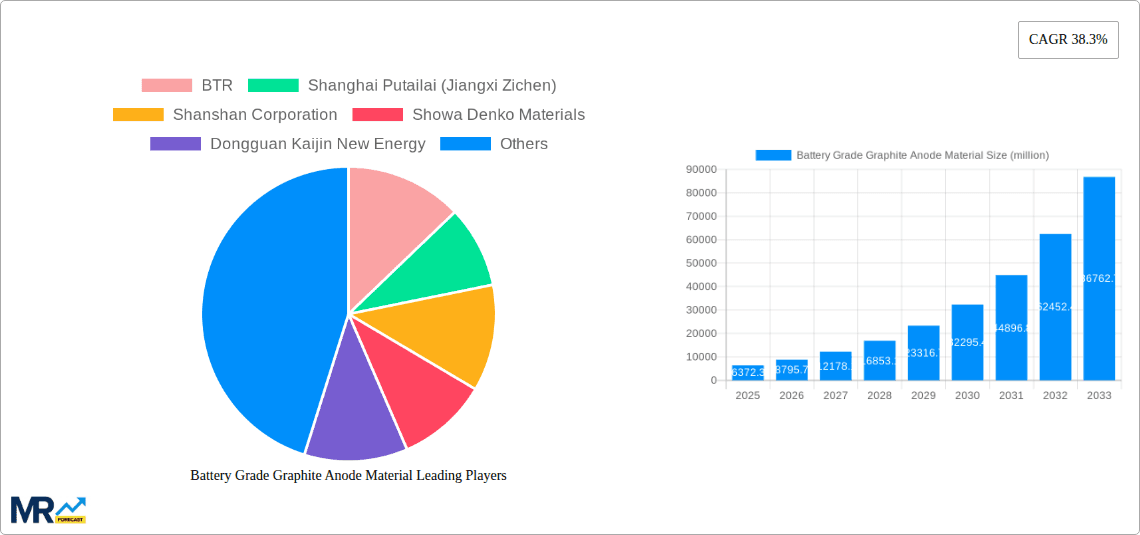Click the 2027 bar in the chart
Viewport: 1140px width, 535px height.
835,366
